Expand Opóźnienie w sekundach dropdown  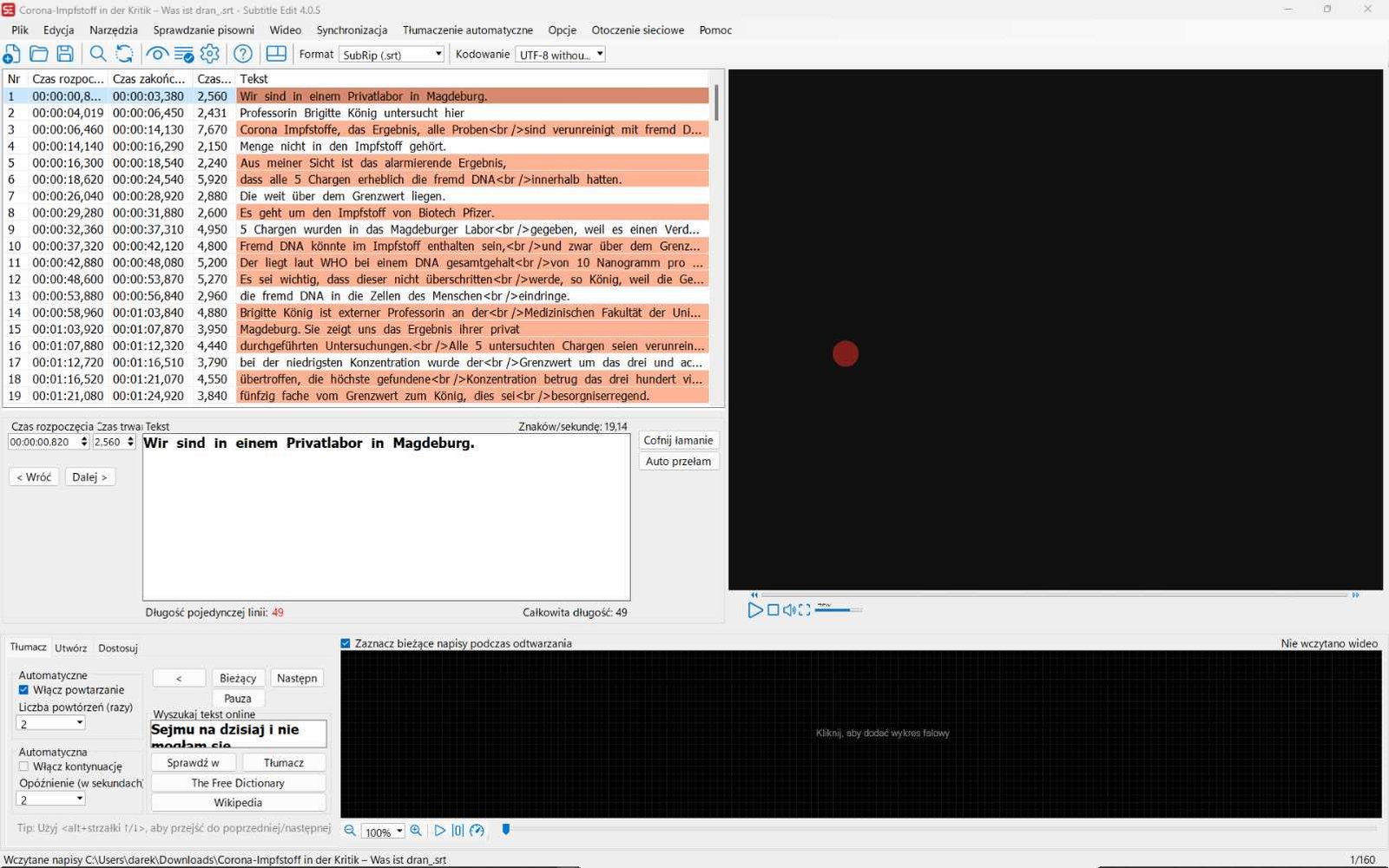(51, 799)
